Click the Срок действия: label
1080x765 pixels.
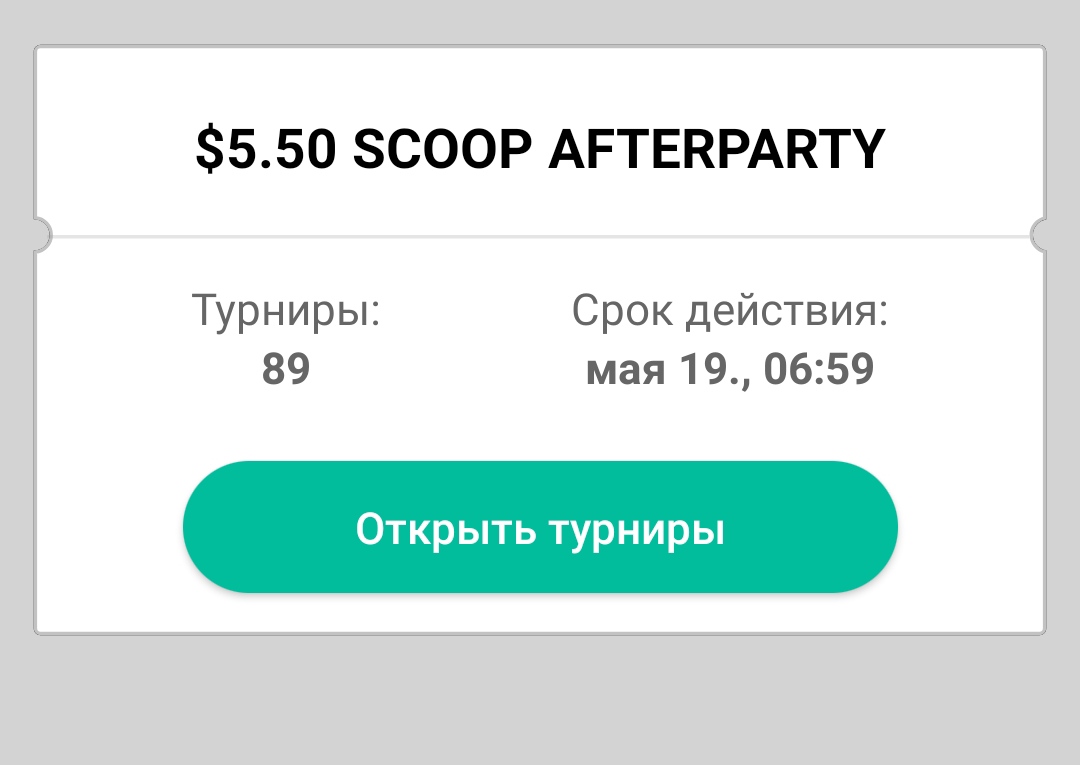730,311
